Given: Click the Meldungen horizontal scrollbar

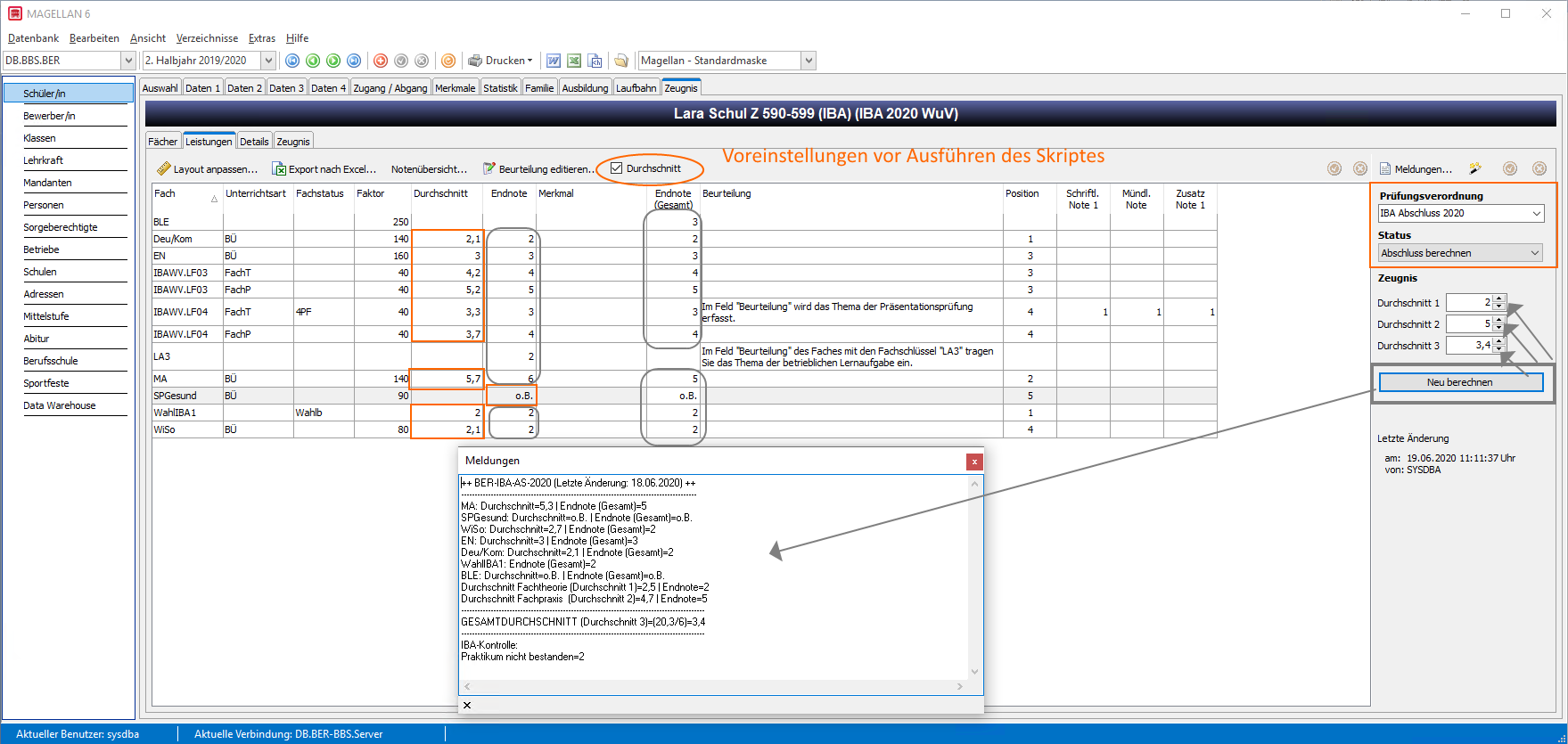Looking at the screenshot, I should [713, 687].
